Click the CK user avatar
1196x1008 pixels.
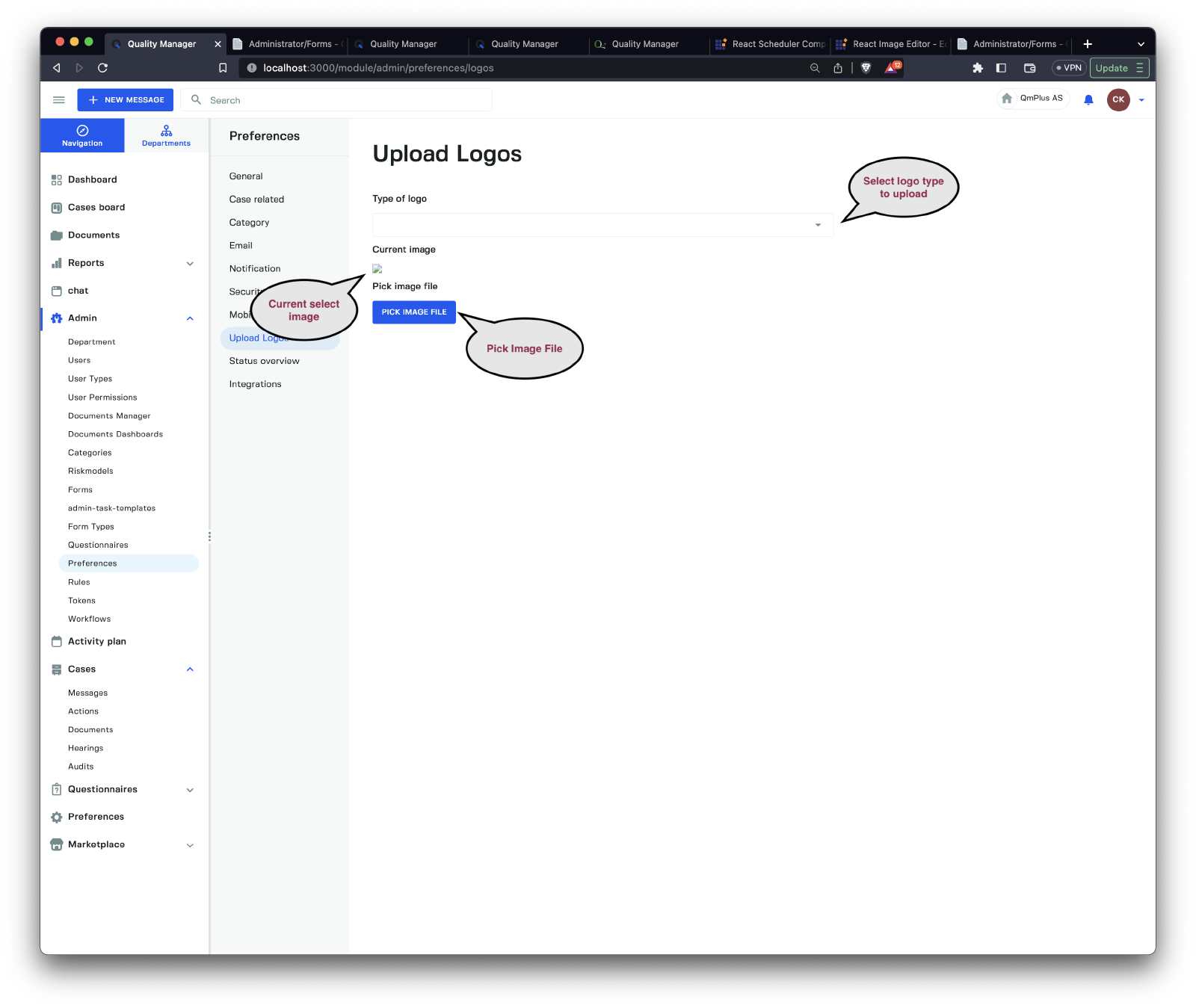[1118, 99]
